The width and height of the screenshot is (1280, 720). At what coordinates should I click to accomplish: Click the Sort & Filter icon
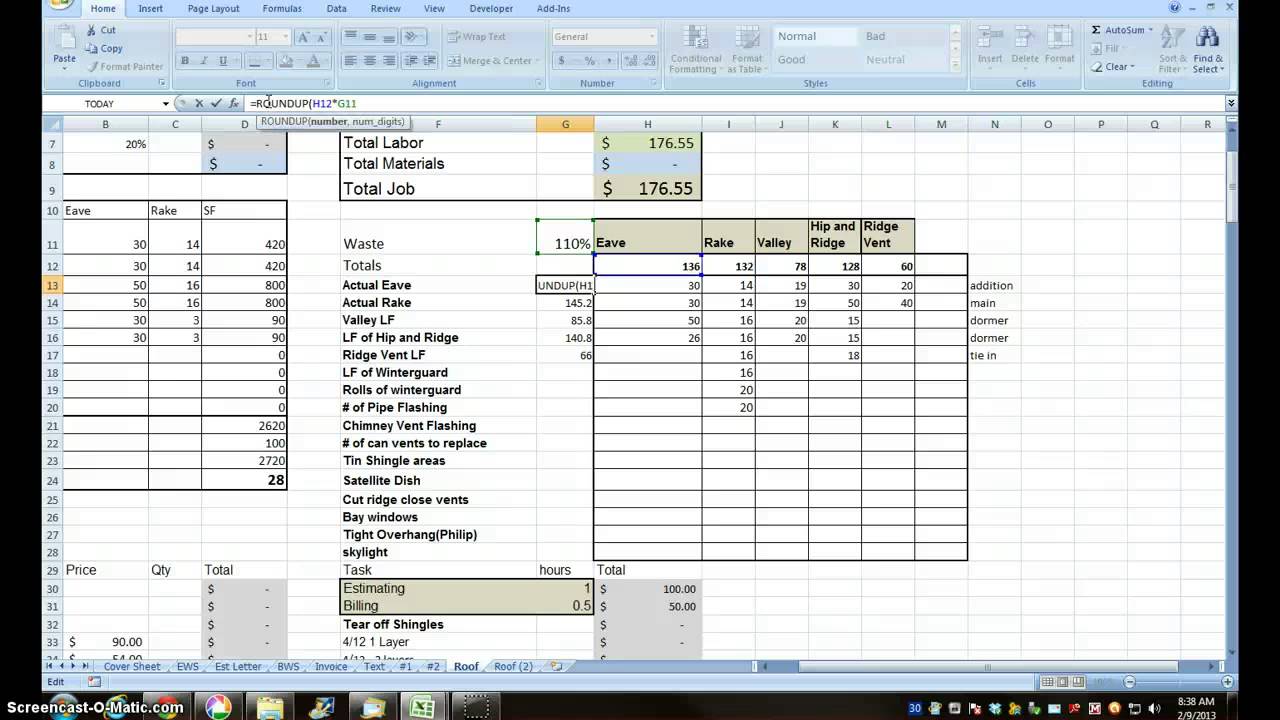pyautogui.click(x=1173, y=38)
